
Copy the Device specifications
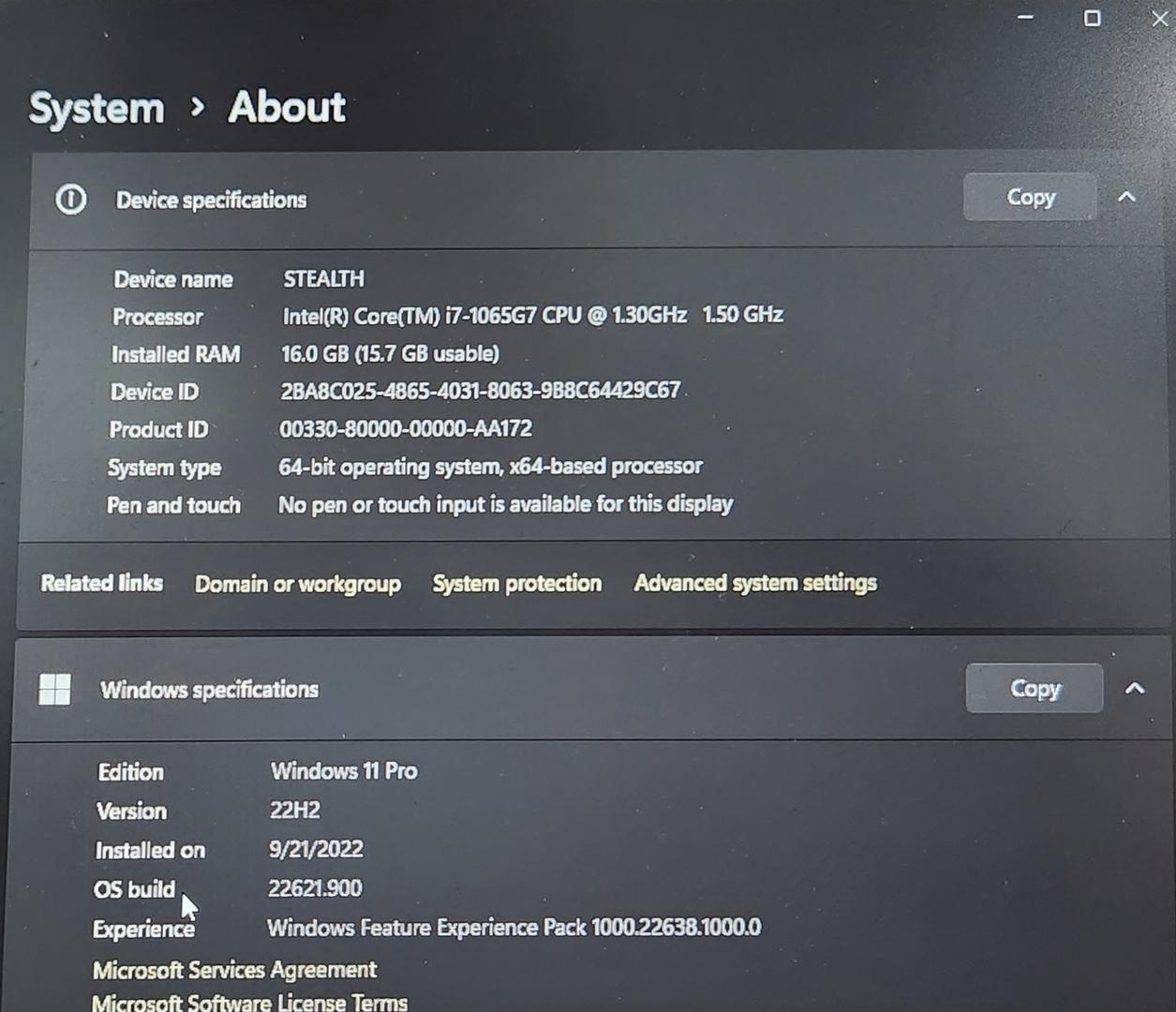coord(1030,197)
